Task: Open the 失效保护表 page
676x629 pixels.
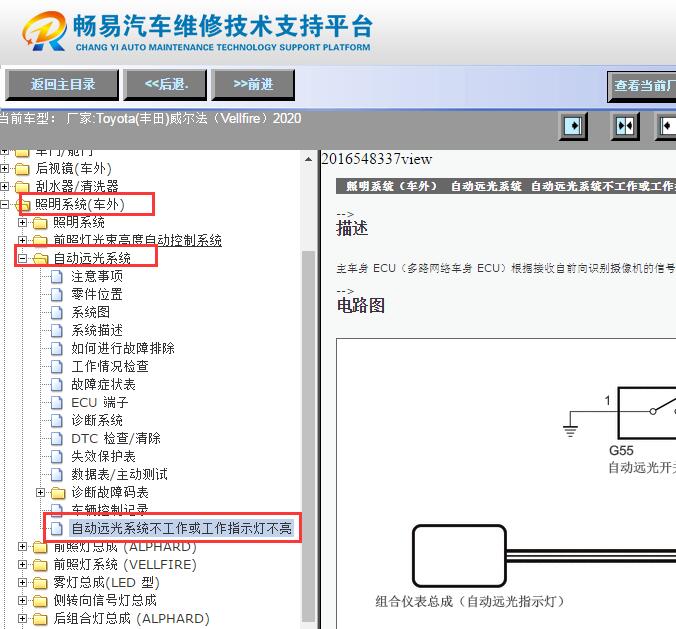Action: click(103, 457)
